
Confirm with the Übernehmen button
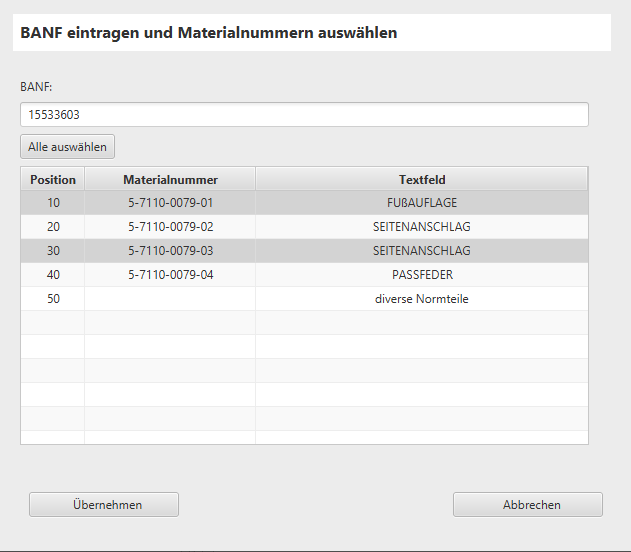pos(104,505)
